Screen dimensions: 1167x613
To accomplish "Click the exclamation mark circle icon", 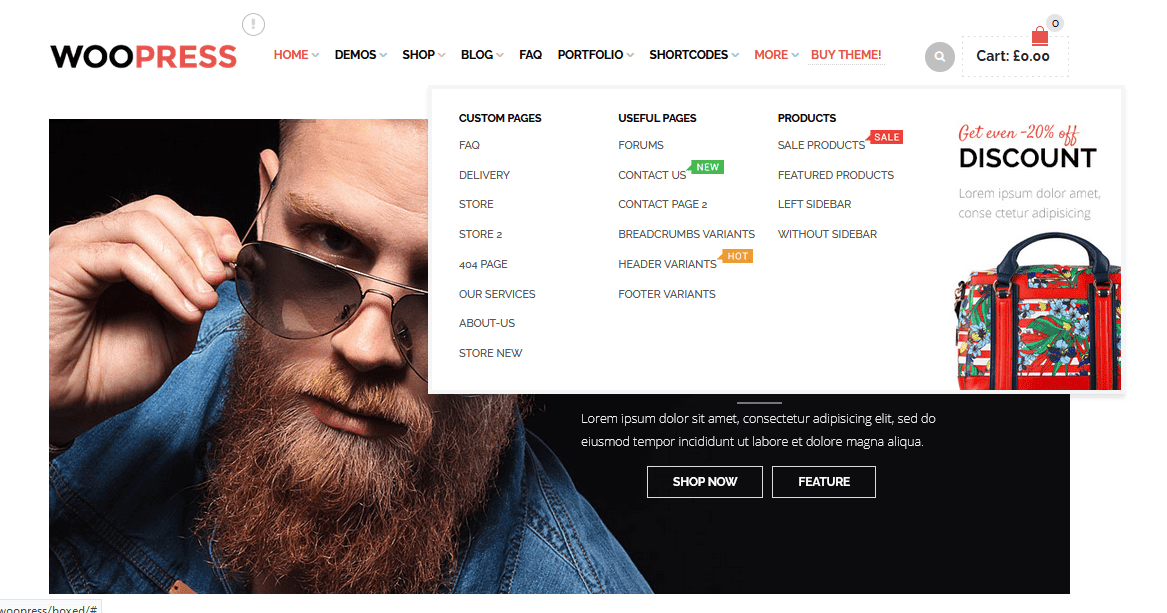I will click(253, 25).
